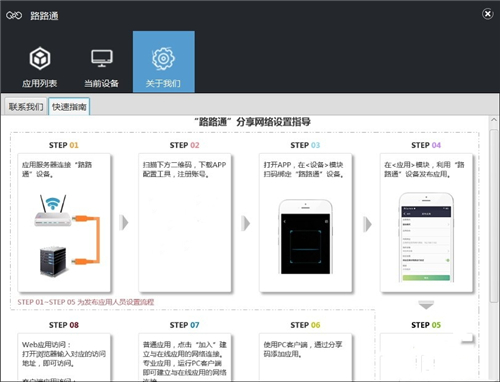Click the STEP 01 text 应用服务器连接

pos(47,165)
